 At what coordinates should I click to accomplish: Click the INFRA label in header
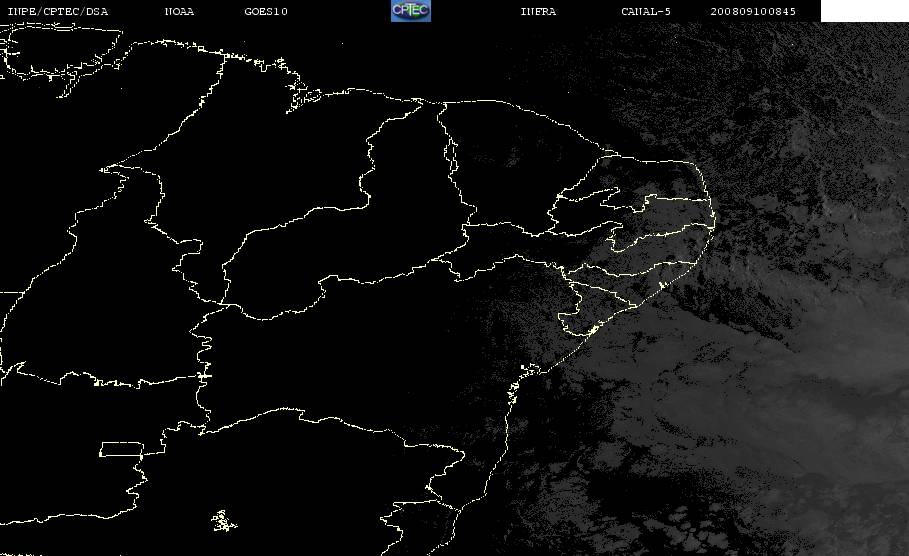538,12
